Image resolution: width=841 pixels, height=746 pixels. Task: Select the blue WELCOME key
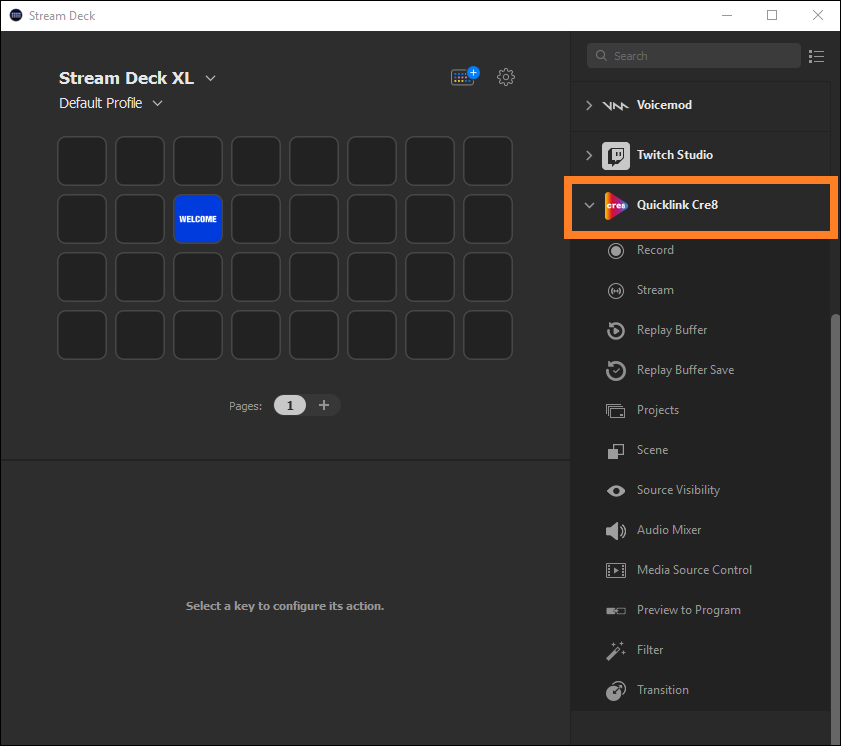click(198, 219)
